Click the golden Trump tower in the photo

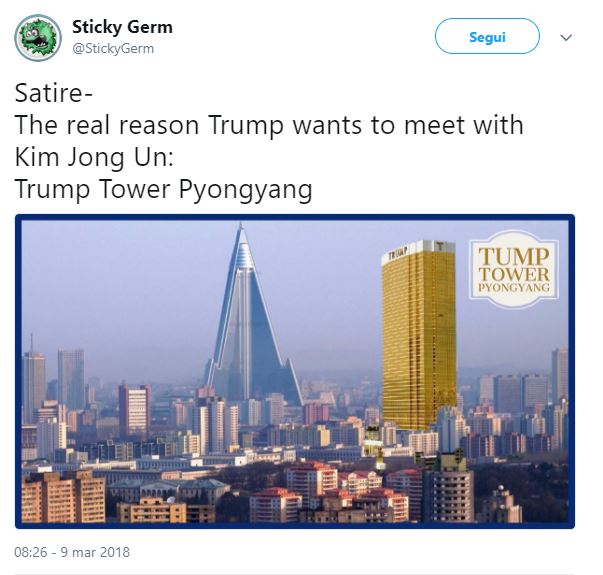(x=419, y=335)
